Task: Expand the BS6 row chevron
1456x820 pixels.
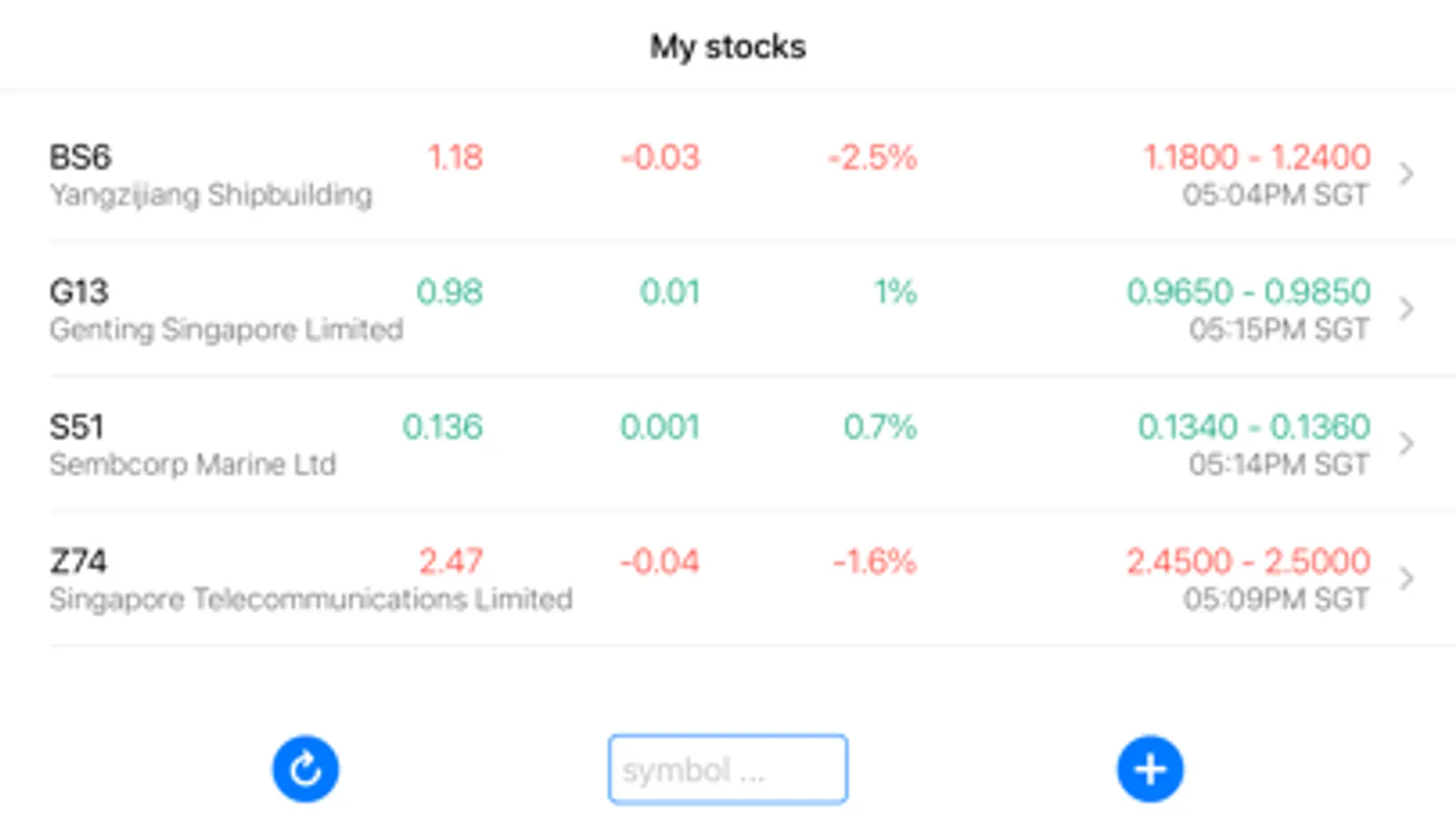Action: point(1407,173)
